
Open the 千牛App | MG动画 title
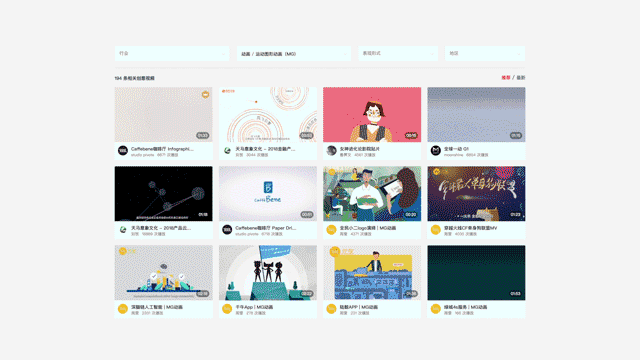click(x=254, y=307)
